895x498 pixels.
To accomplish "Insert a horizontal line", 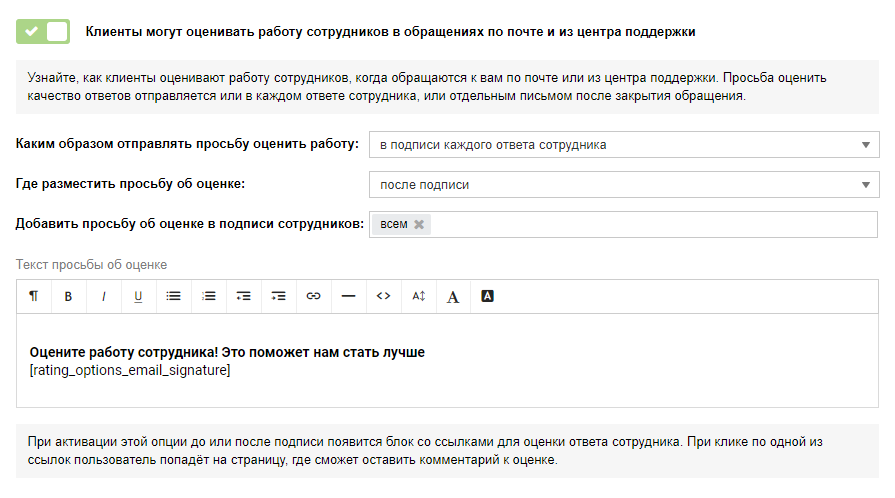I will pos(348,296).
